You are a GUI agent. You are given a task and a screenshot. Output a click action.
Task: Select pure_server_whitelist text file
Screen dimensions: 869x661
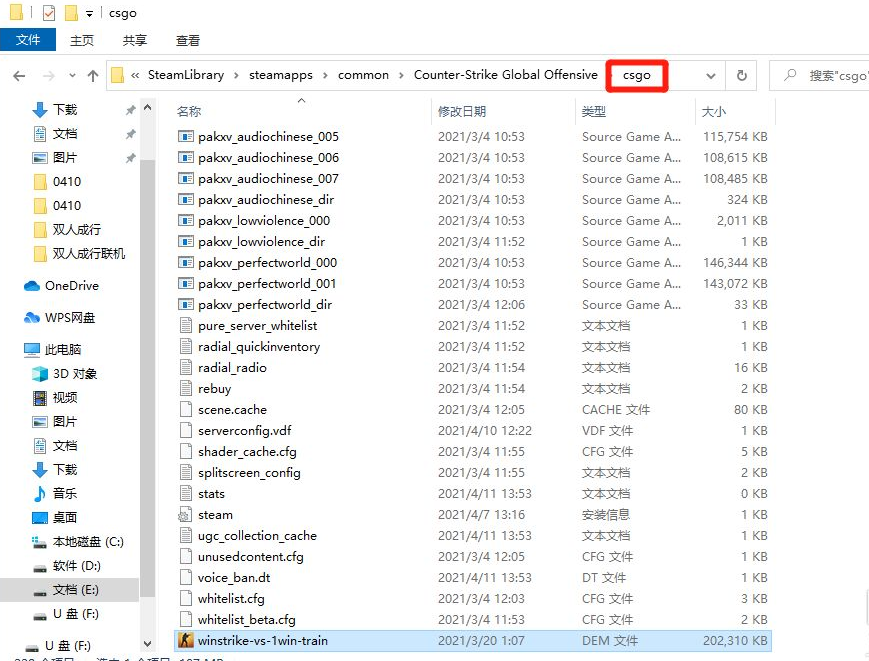pos(258,325)
